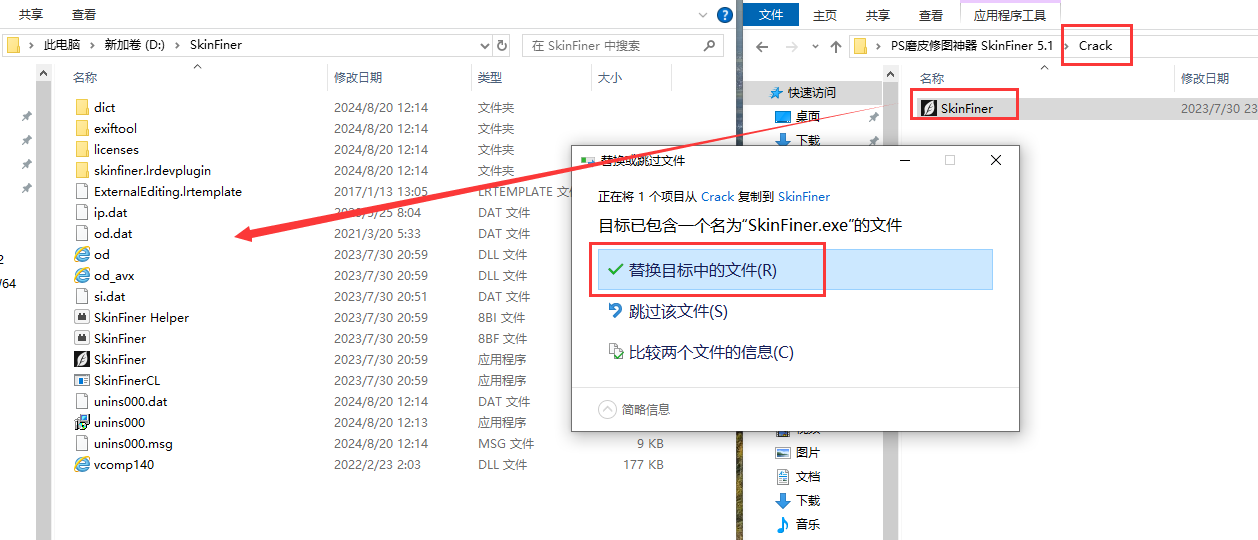This screenshot has width=1258, height=540.
Task: Click the SkinFiner link in the dialog
Action: (x=804, y=197)
